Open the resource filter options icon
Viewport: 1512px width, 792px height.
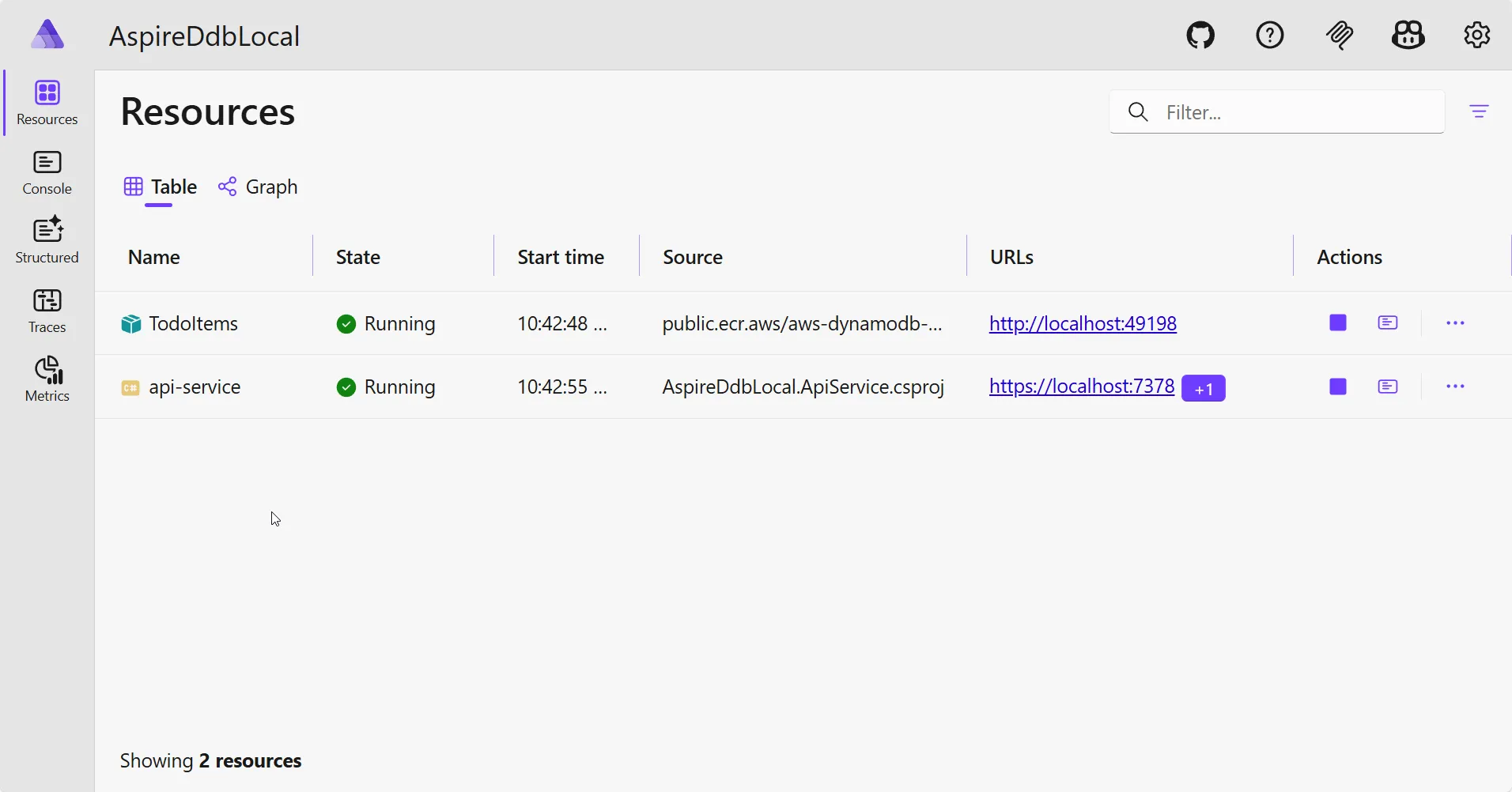[x=1479, y=111]
